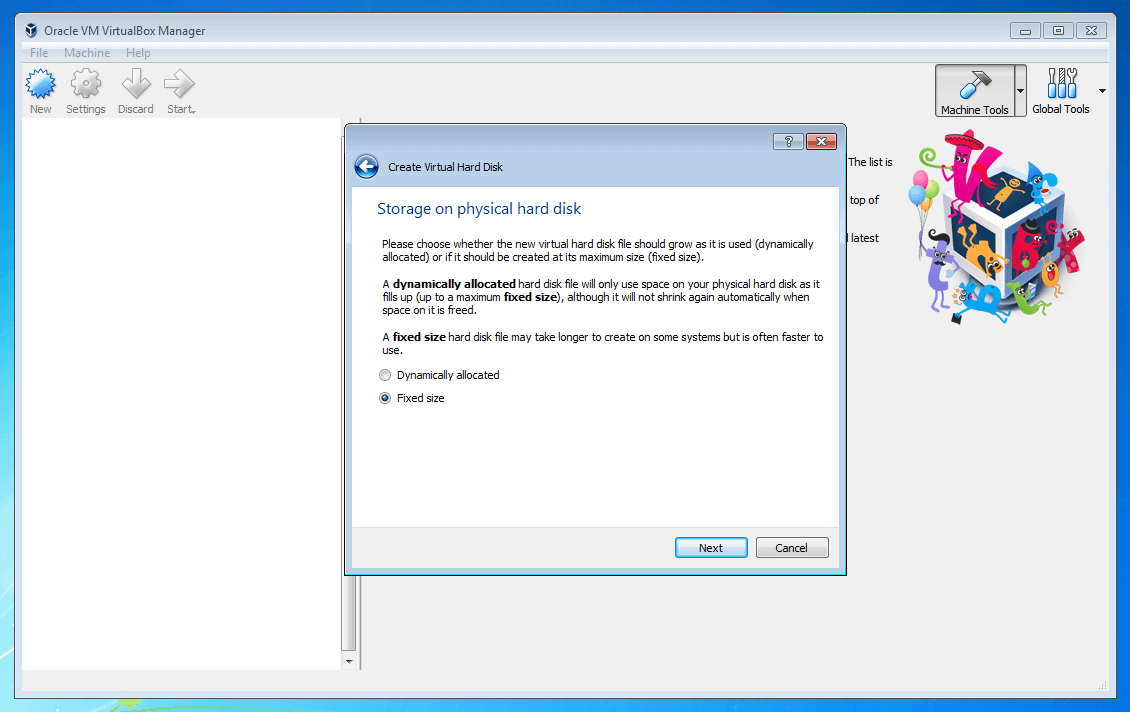This screenshot has width=1130, height=712.
Task: Select the Fixed size radio option
Action: 386,398
